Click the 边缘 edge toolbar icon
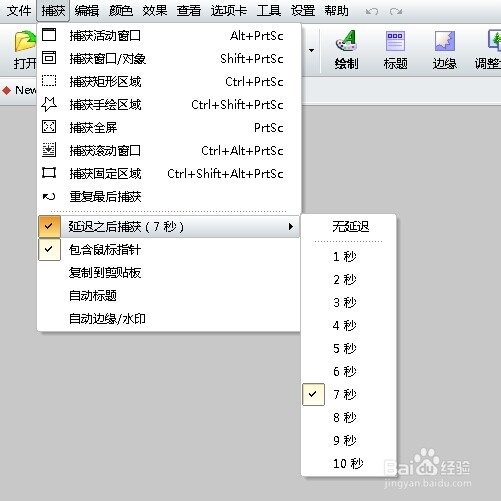 tap(445, 41)
